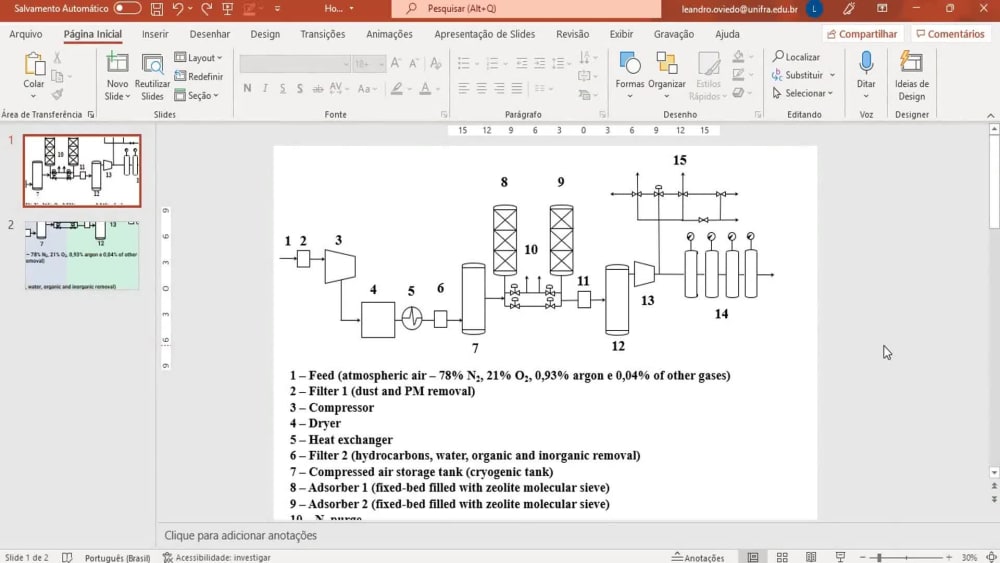1000x563 pixels.
Task: Open the Quick Access Toolbar customize arrow
Action: click(277, 8)
